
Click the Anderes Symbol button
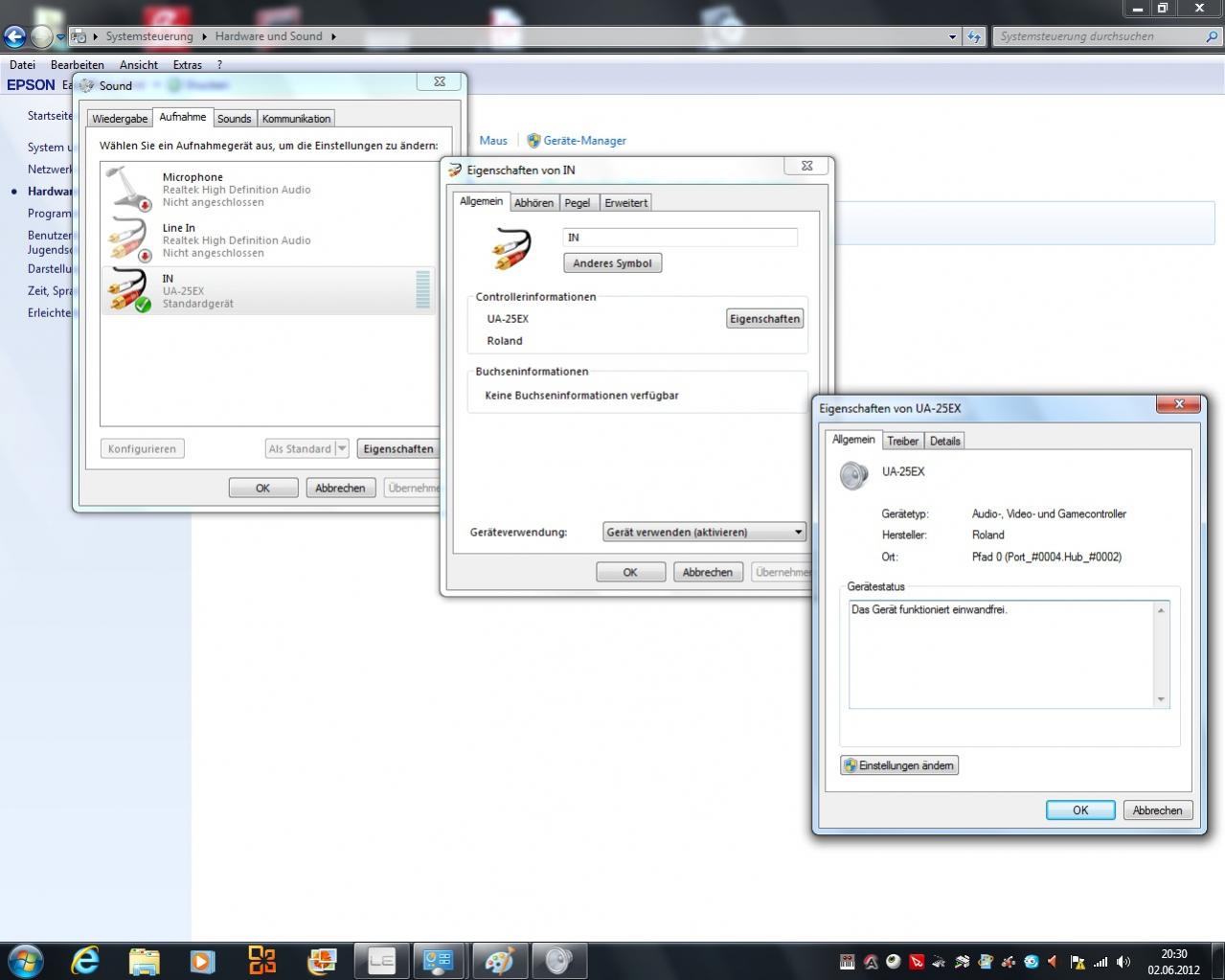coord(612,263)
